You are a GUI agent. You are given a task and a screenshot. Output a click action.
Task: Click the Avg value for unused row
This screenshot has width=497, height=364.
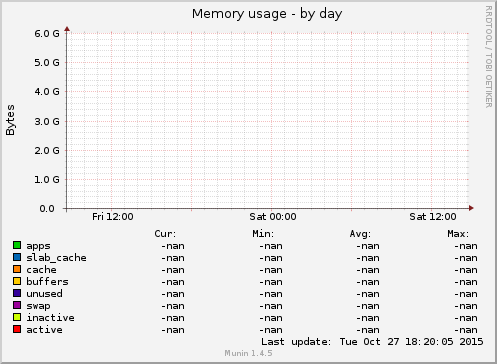coord(368,294)
